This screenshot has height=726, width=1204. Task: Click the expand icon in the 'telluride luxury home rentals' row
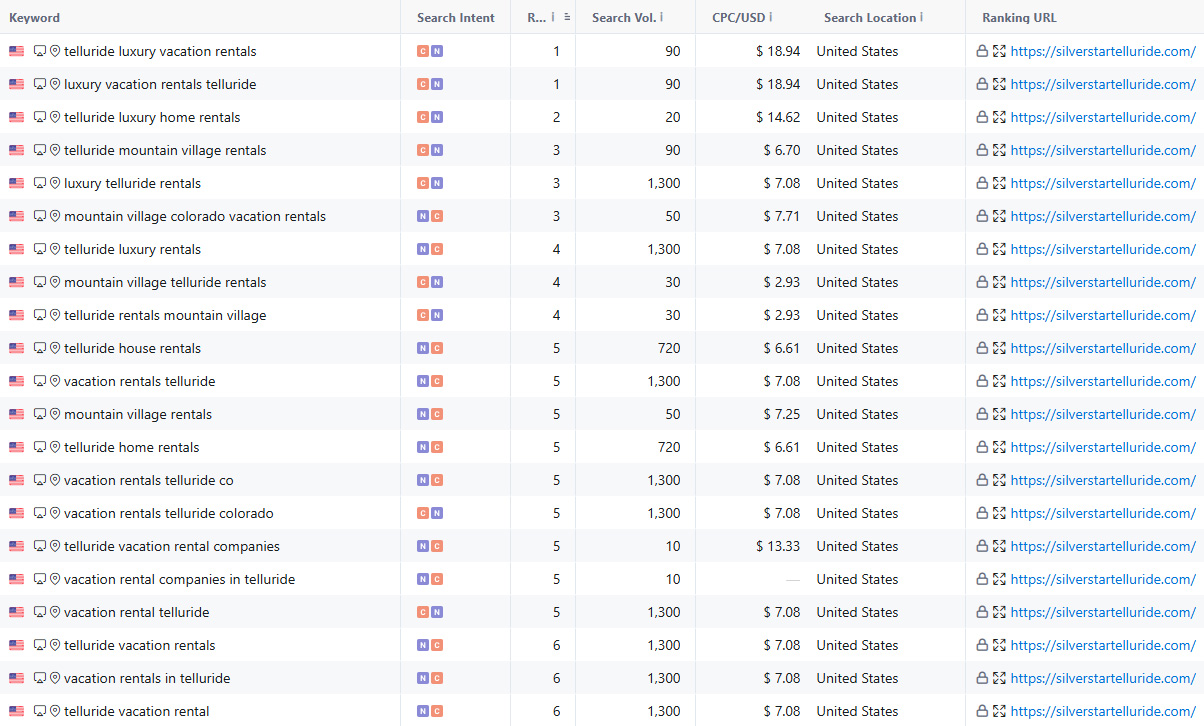(998, 117)
